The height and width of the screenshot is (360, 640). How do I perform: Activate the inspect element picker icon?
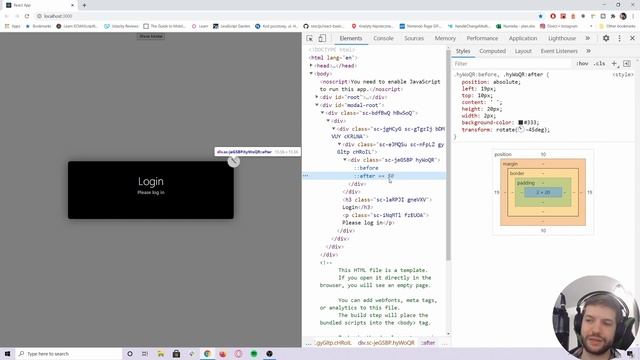(310, 38)
